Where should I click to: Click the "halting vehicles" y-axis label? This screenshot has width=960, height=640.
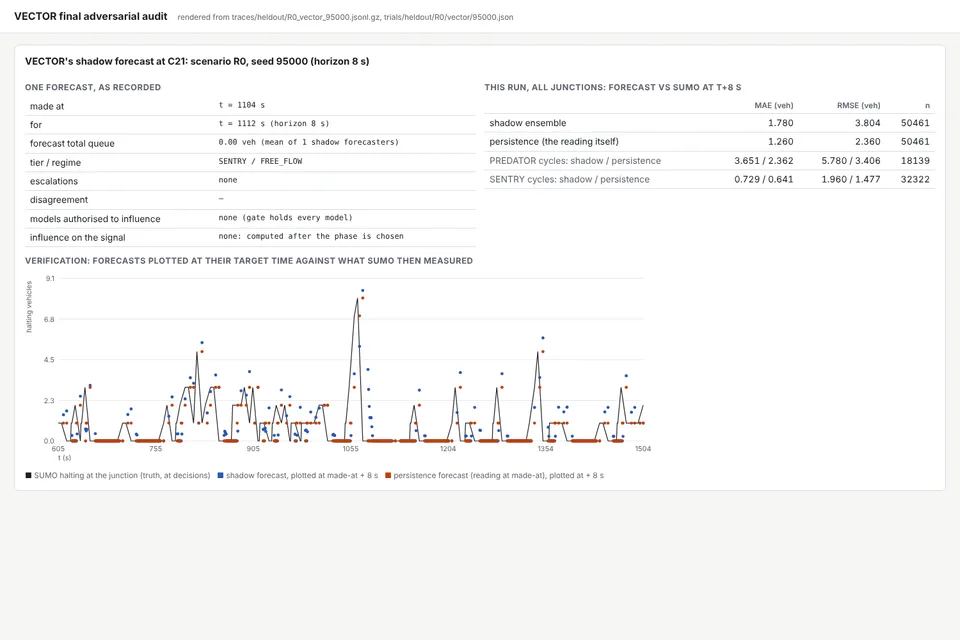(29, 307)
